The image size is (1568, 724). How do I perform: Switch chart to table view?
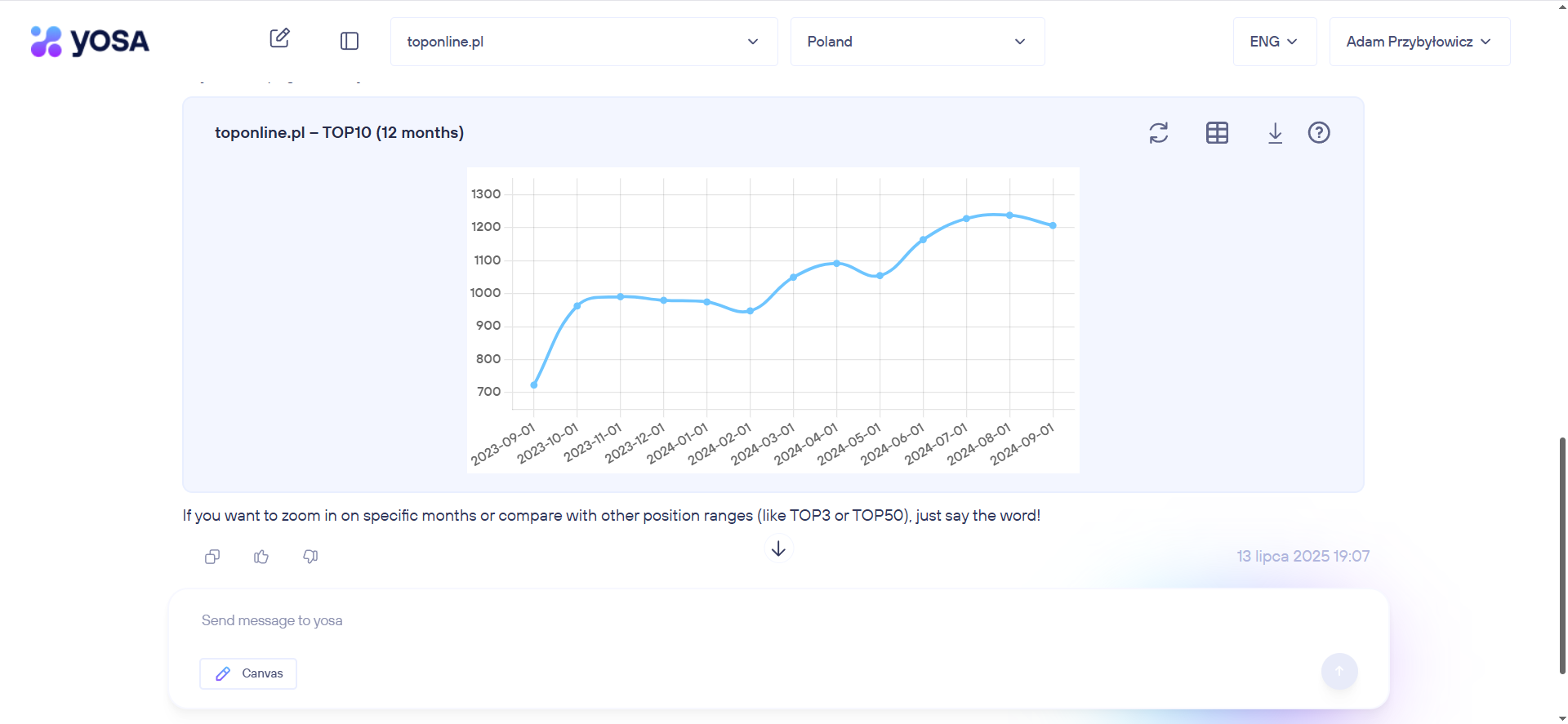[1217, 133]
